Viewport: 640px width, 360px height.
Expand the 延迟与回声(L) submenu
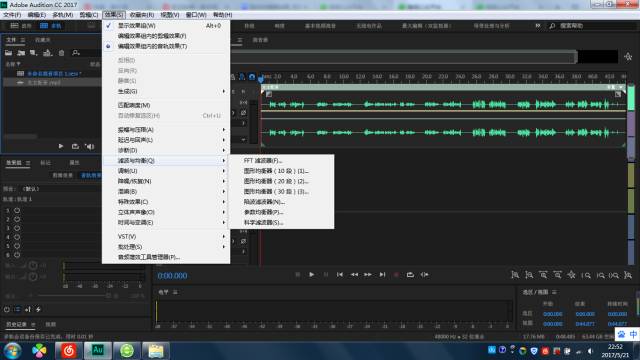pyautogui.click(x=166, y=140)
